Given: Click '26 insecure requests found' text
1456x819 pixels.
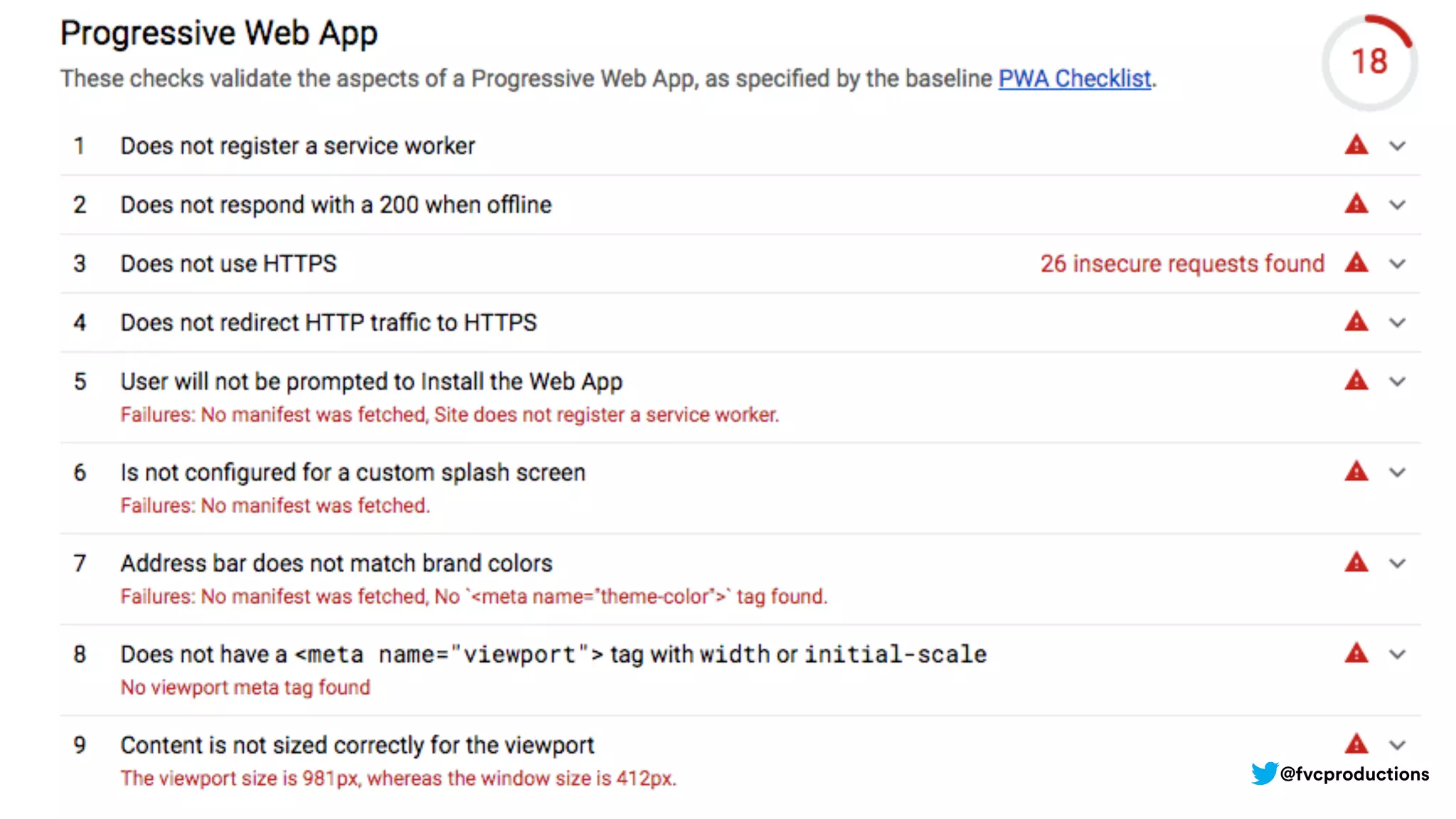Looking at the screenshot, I should pos(1182,264).
